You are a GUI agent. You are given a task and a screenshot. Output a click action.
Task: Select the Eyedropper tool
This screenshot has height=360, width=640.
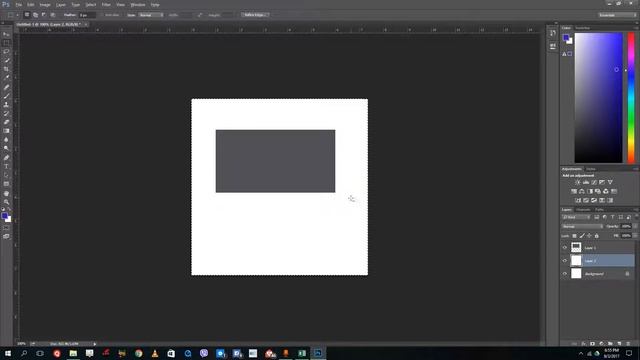tap(6, 78)
